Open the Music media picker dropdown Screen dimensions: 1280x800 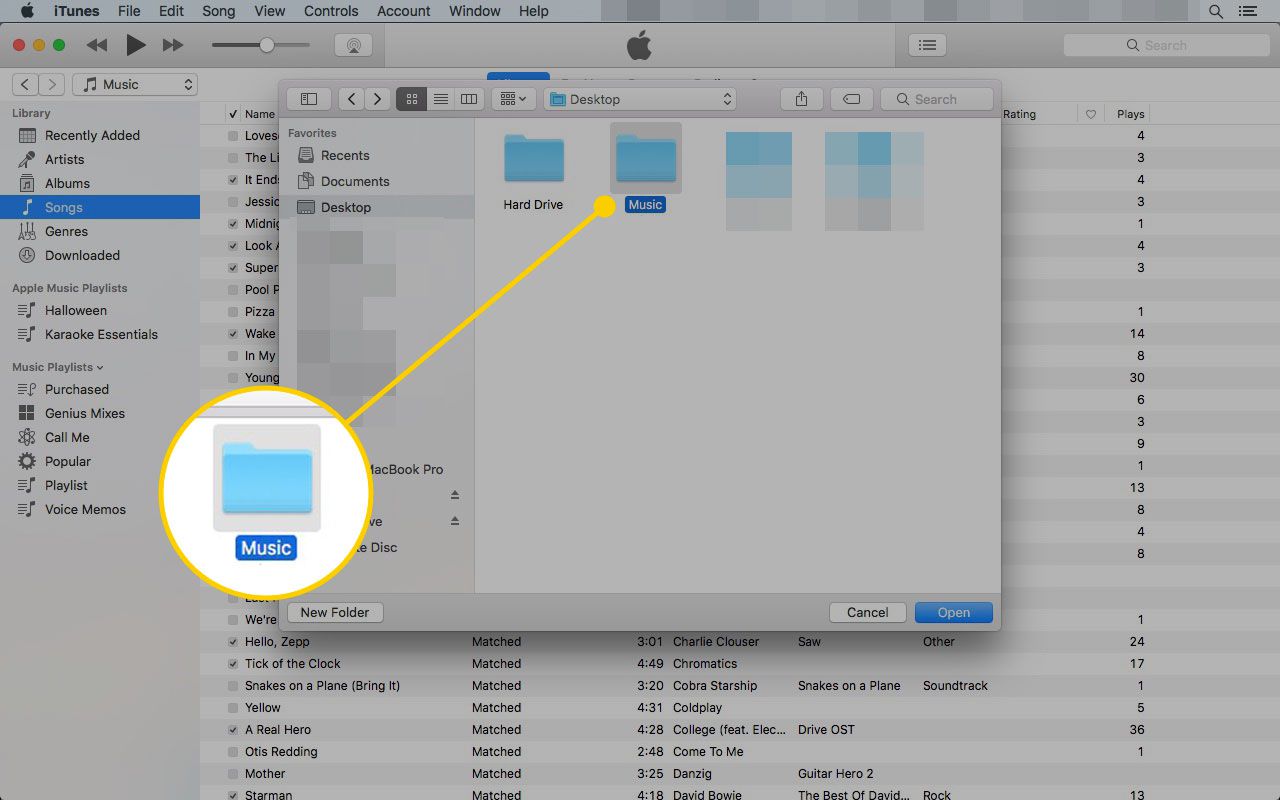pyautogui.click(x=136, y=84)
